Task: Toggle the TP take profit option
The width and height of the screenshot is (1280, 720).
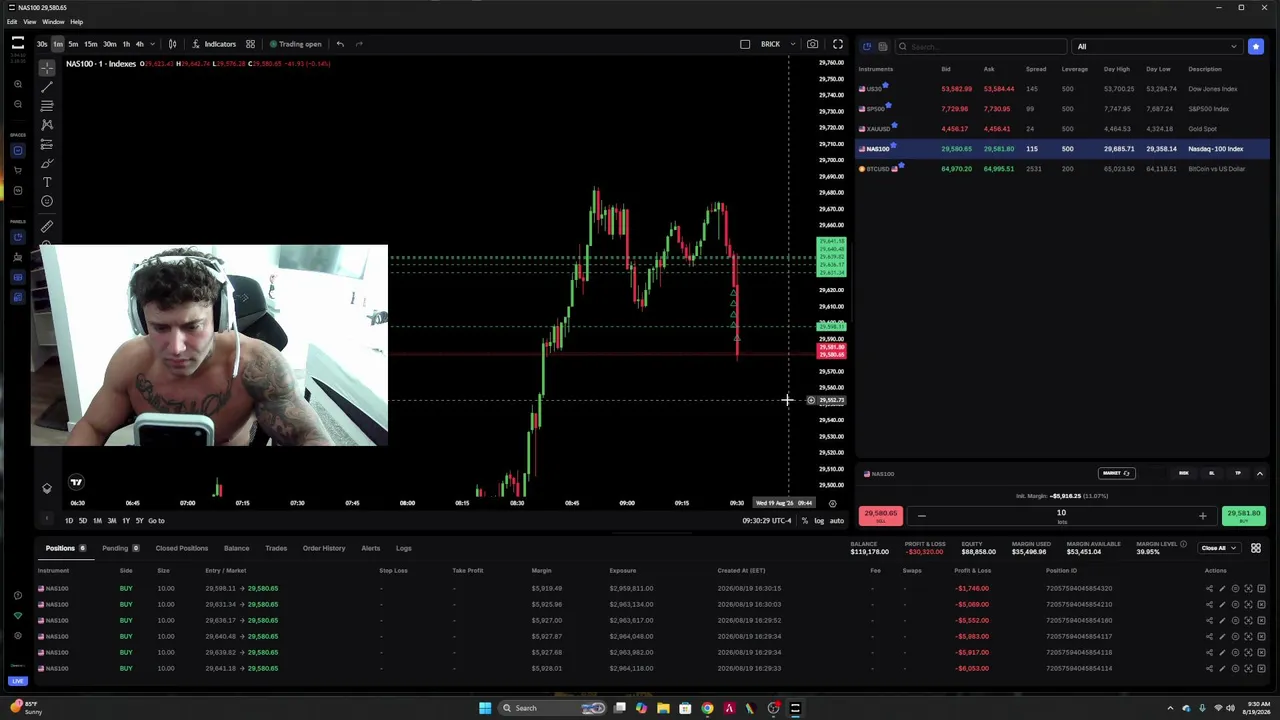Action: (x=1238, y=473)
